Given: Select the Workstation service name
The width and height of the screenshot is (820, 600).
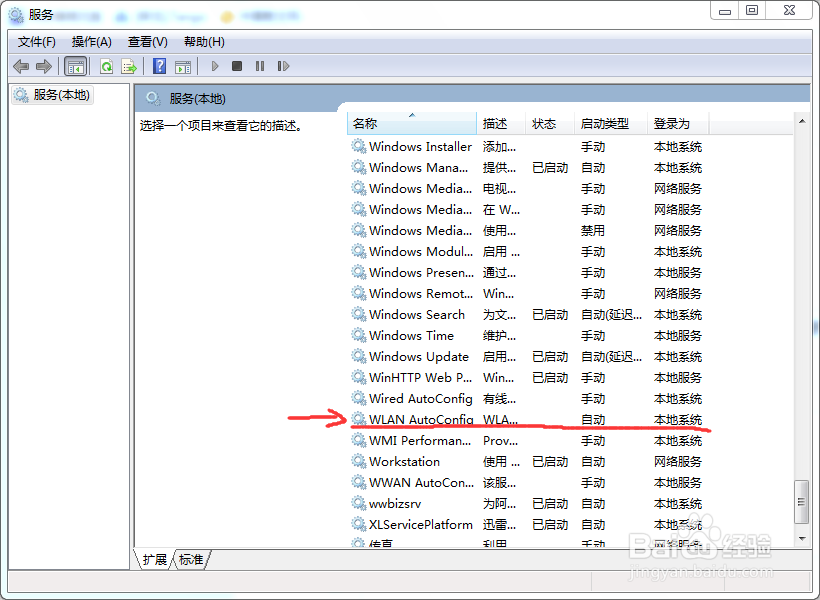Looking at the screenshot, I should click(404, 461).
